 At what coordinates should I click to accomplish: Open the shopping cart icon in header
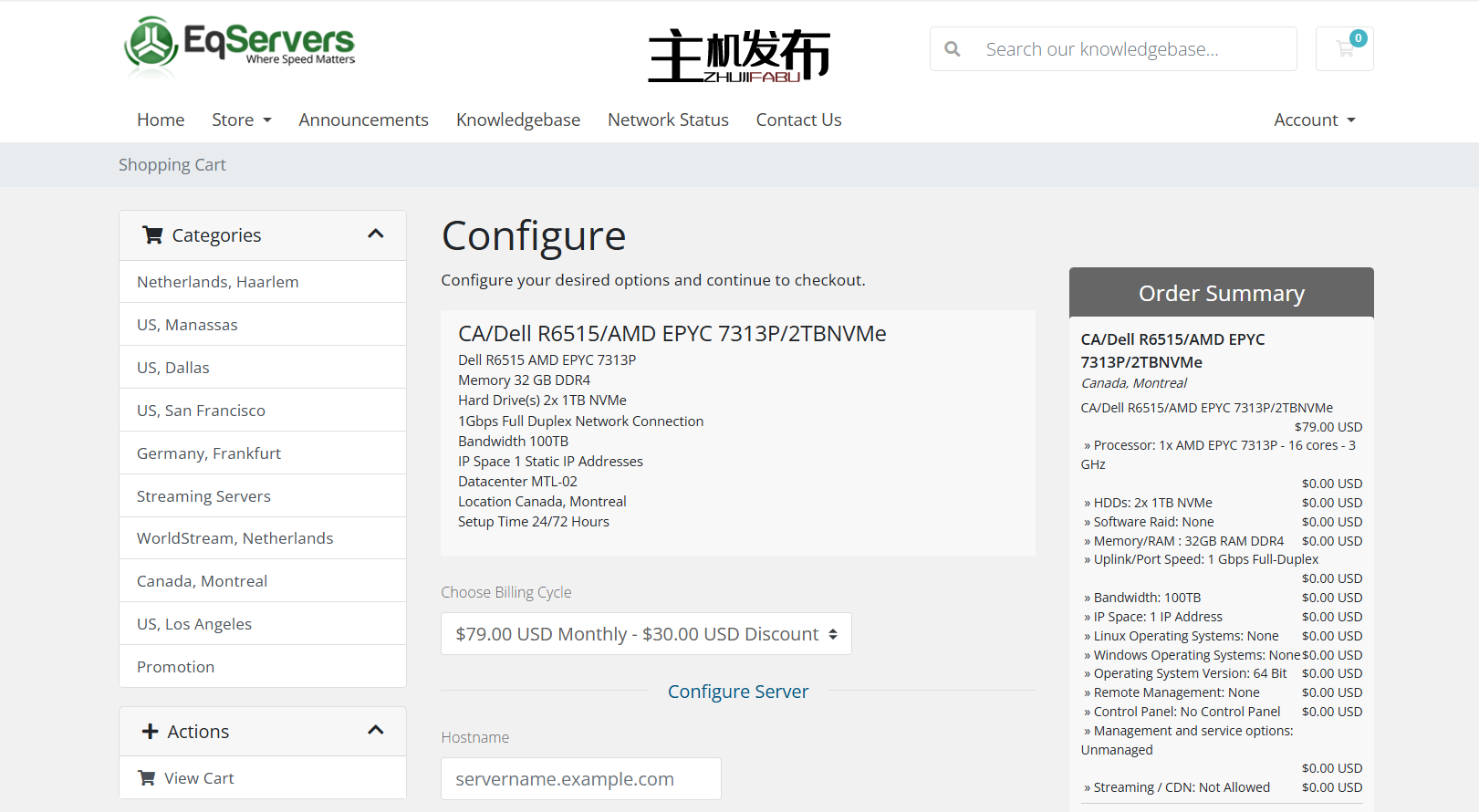point(1344,49)
